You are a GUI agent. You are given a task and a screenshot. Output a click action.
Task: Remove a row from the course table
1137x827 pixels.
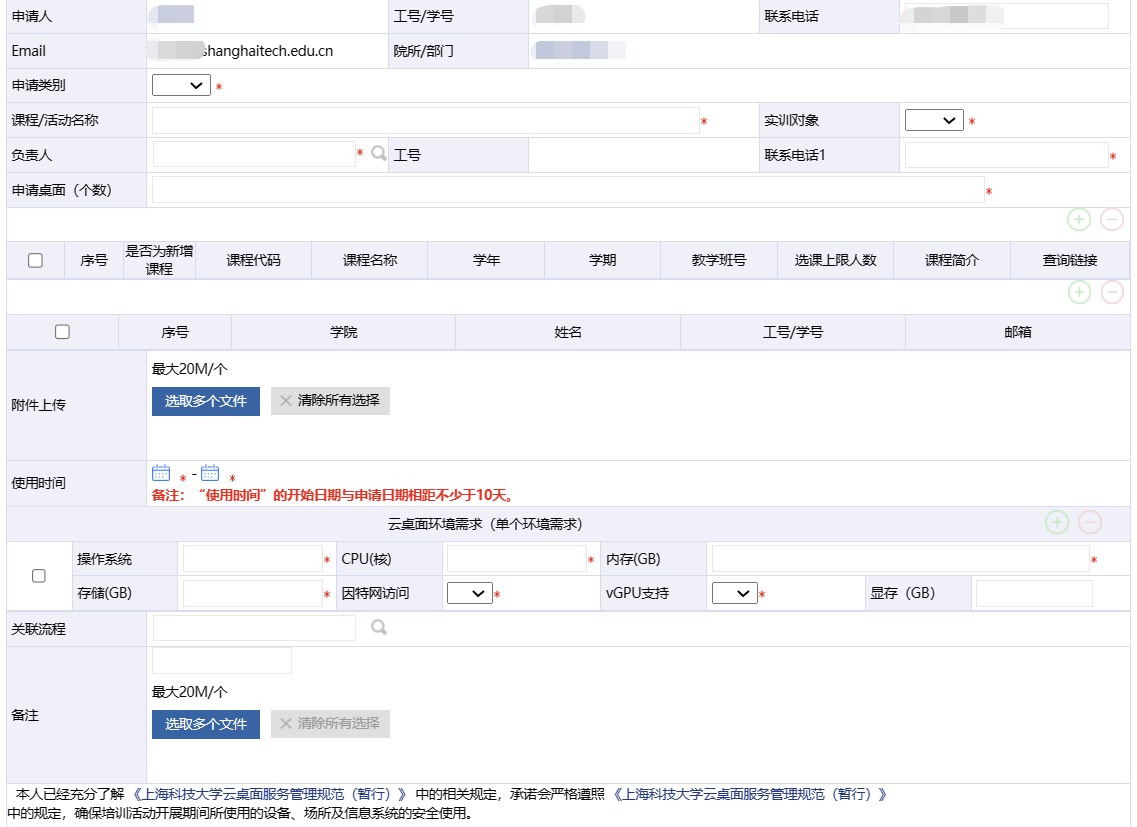coord(1112,220)
